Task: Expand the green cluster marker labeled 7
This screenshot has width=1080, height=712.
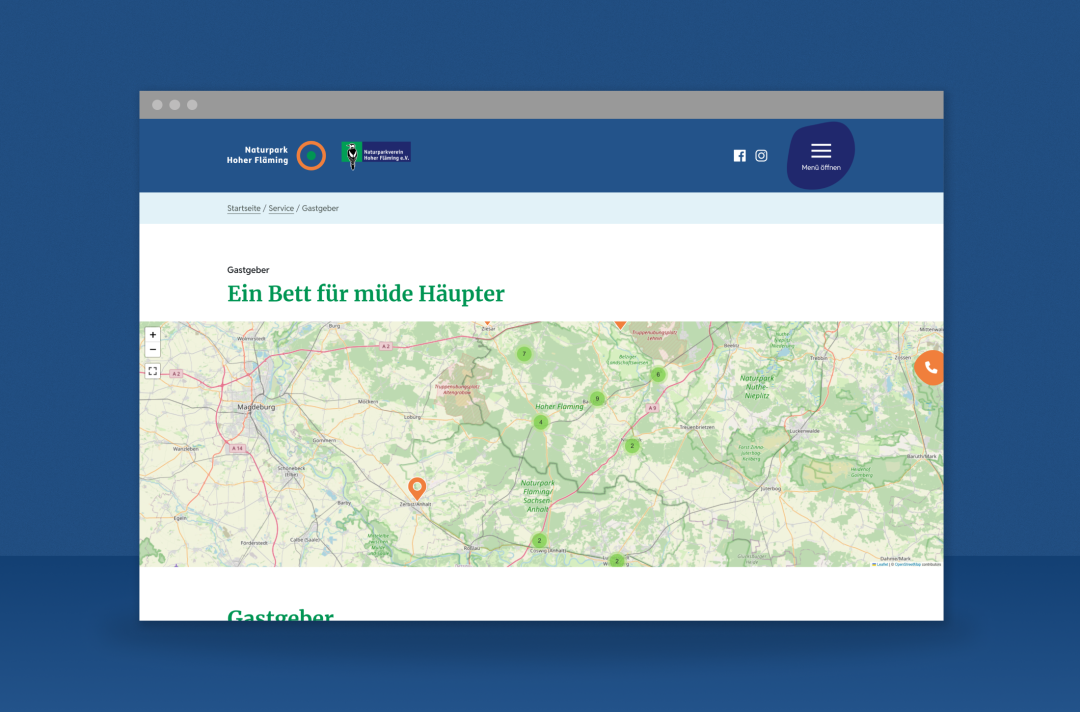Action: point(524,354)
